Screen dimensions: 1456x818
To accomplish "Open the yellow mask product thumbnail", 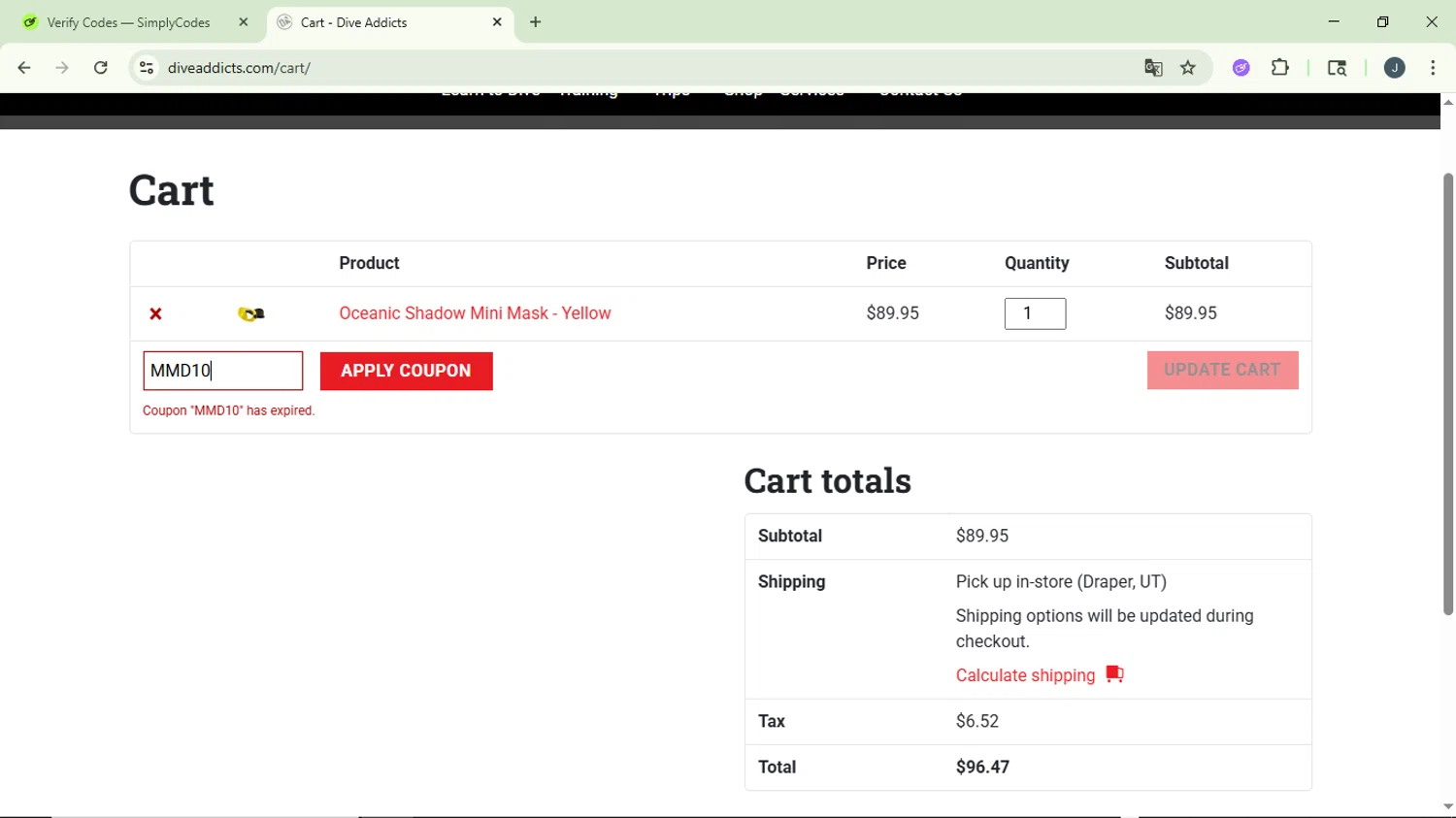I will (x=251, y=313).
